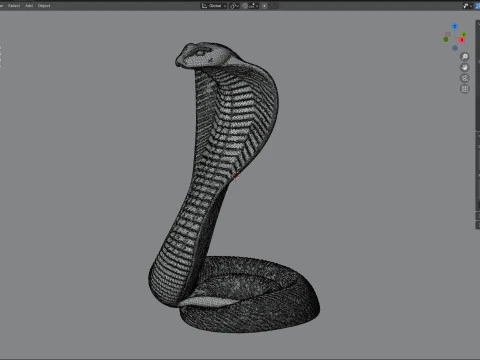Screen dimensions: 480x360
Task: Open the pivot point dropdown
Action: point(234,6)
